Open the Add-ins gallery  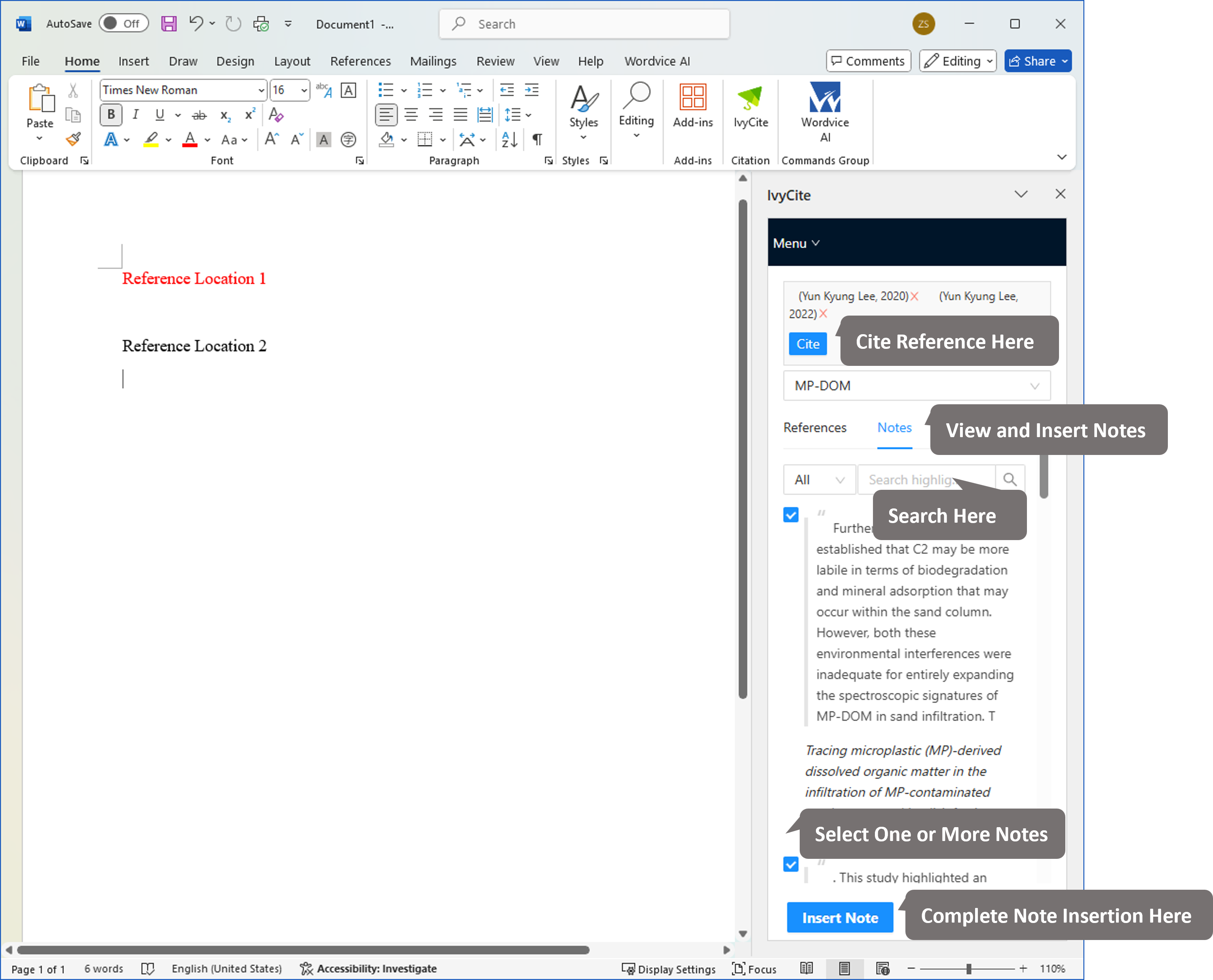pos(693,106)
